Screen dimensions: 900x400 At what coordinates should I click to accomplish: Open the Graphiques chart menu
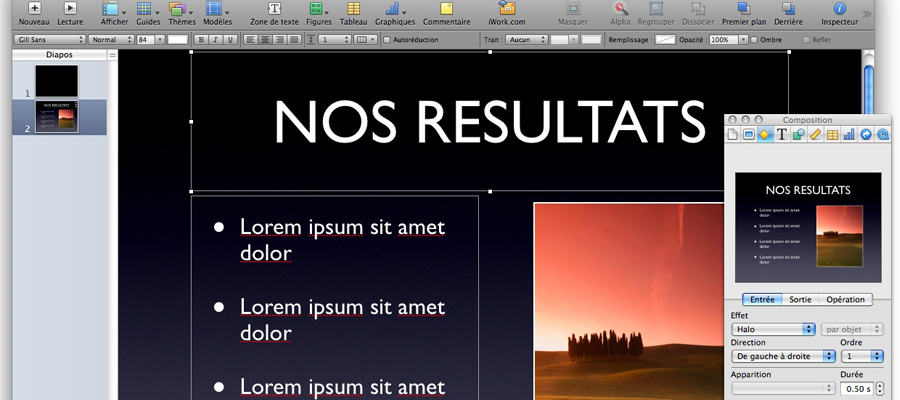coord(395,14)
